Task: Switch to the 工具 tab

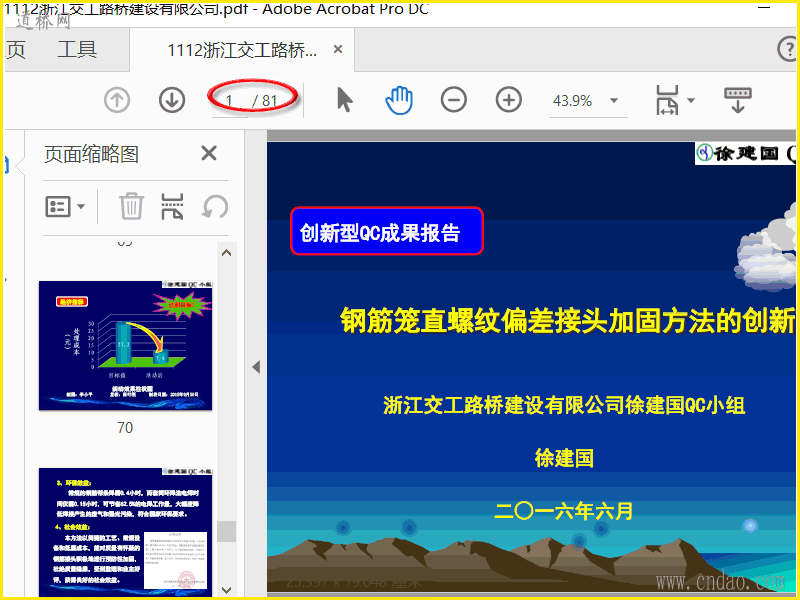Action: 78,50
